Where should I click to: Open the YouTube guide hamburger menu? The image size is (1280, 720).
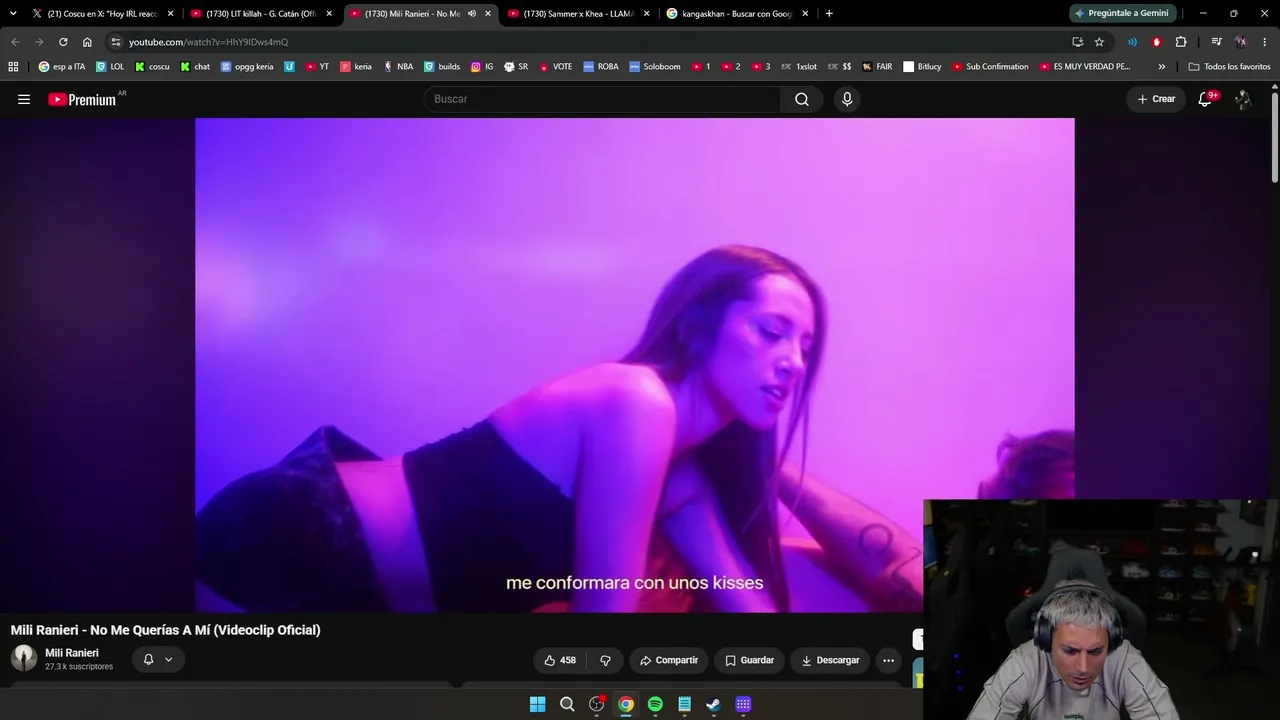tap(24, 99)
